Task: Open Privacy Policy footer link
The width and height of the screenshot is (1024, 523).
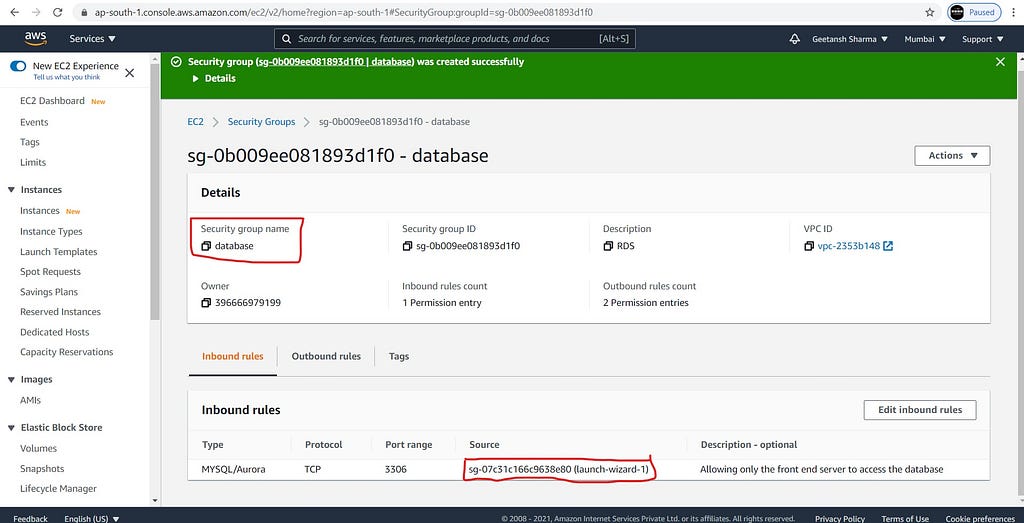Action: 840,518
